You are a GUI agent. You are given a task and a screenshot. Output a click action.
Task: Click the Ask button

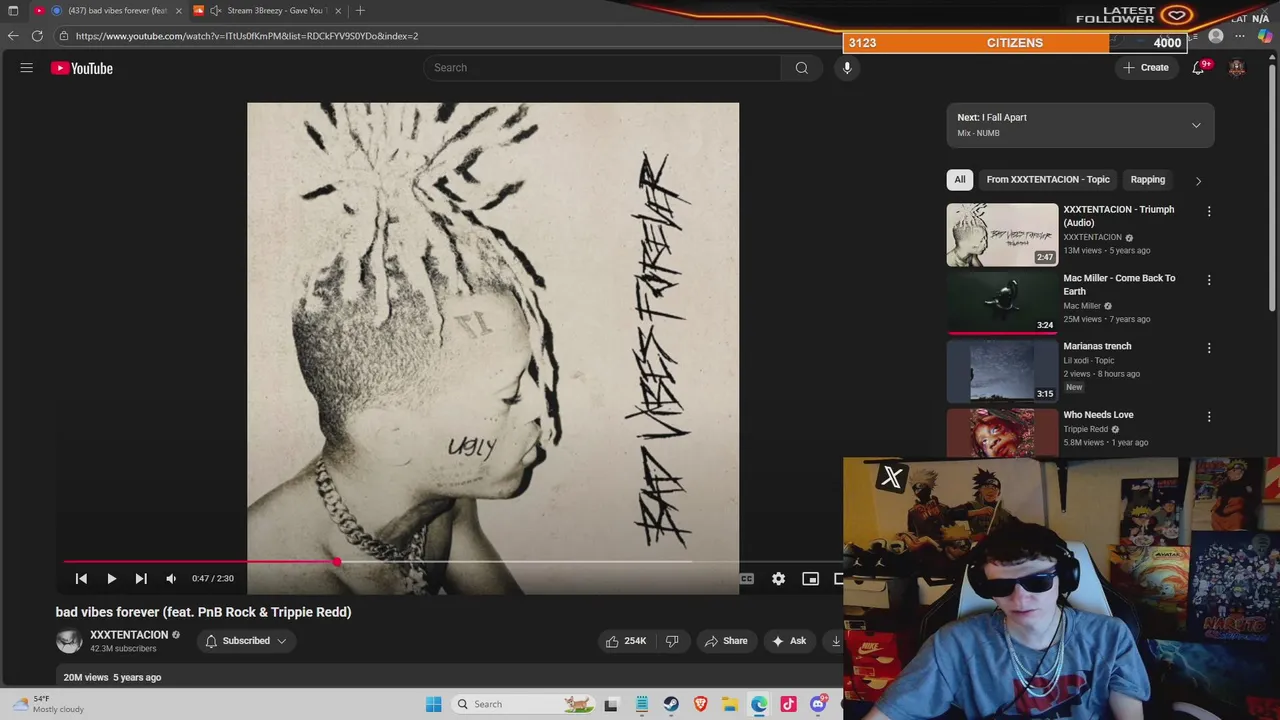tap(788, 641)
